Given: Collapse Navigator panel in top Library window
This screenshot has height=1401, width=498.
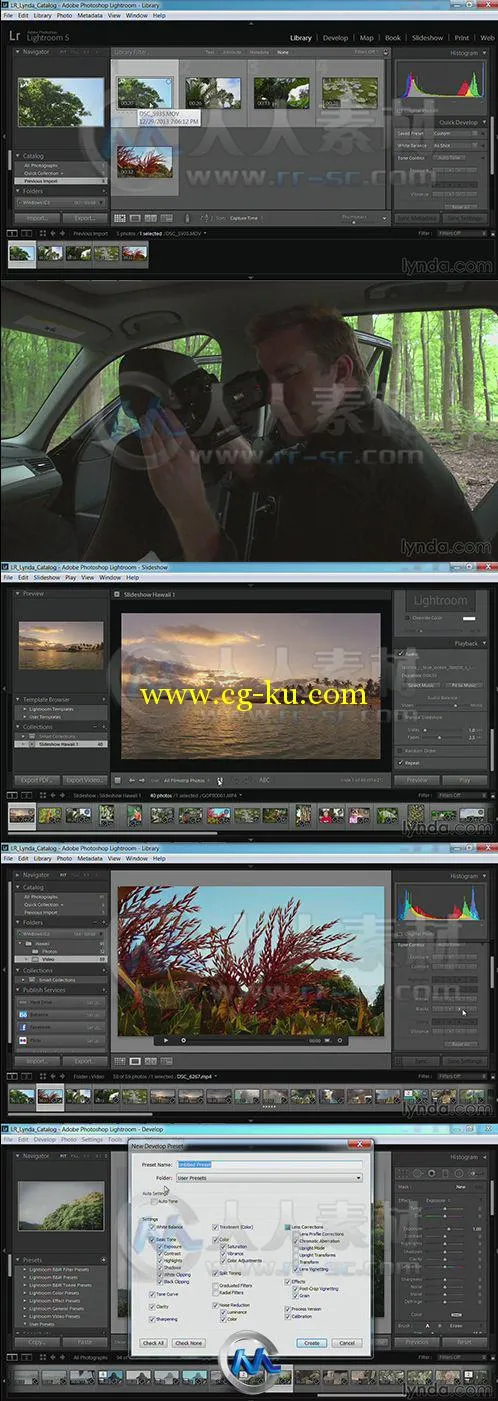Looking at the screenshot, I should [17, 52].
